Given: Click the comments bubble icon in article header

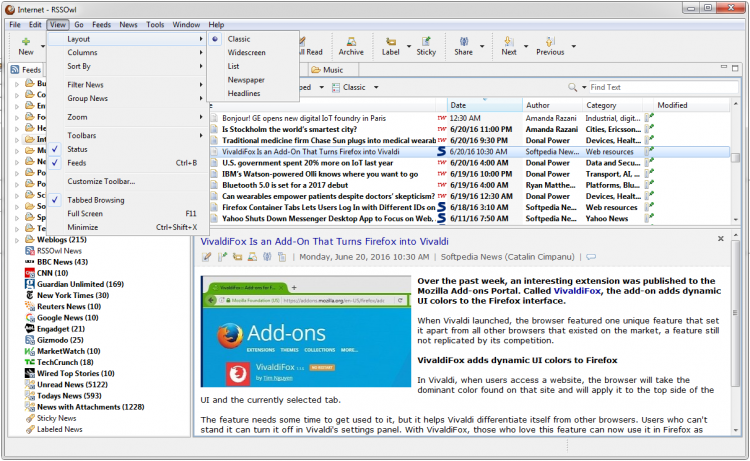Looking at the screenshot, I should coord(591,257).
